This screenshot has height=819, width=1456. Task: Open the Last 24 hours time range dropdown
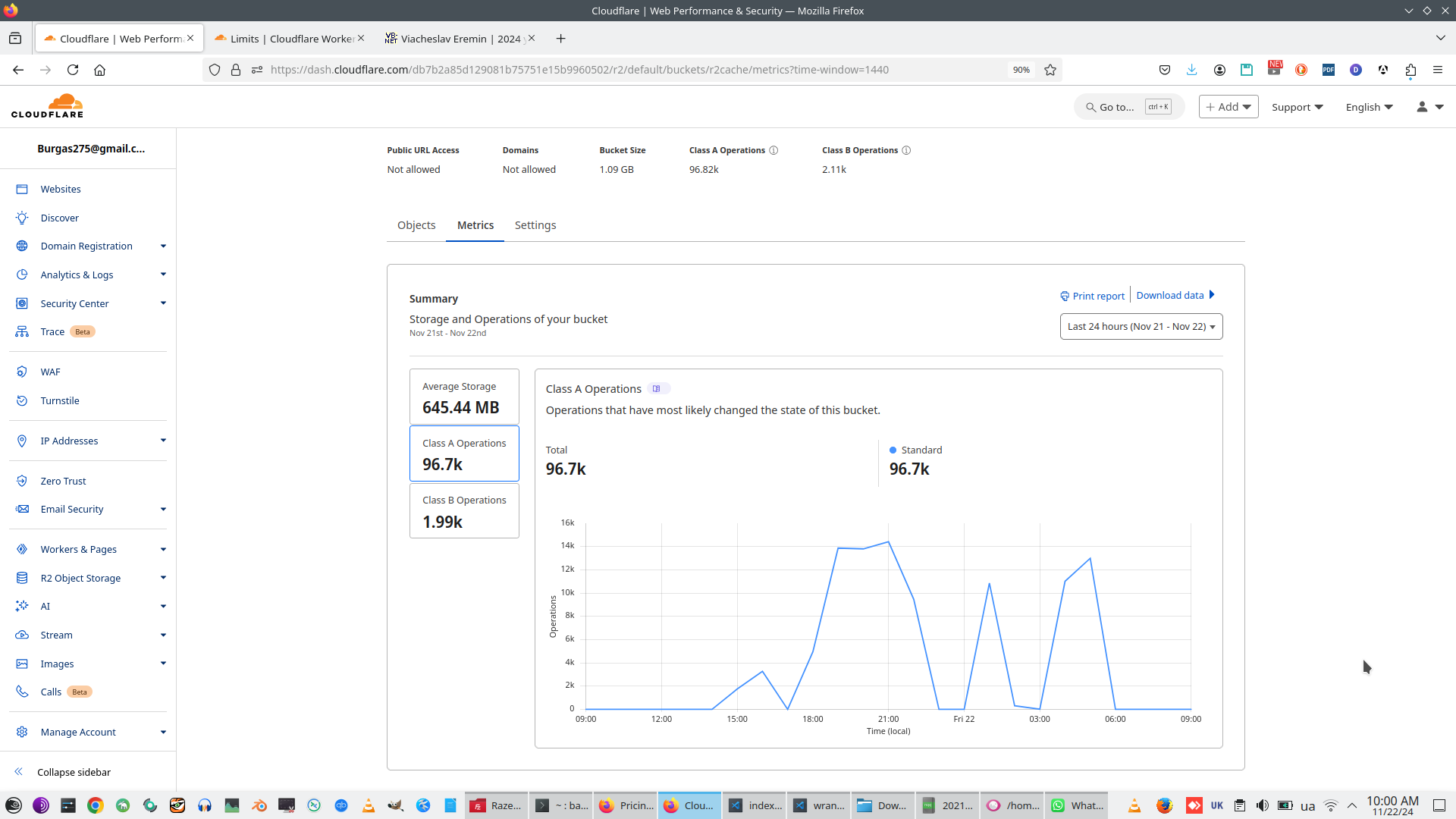(x=1141, y=327)
